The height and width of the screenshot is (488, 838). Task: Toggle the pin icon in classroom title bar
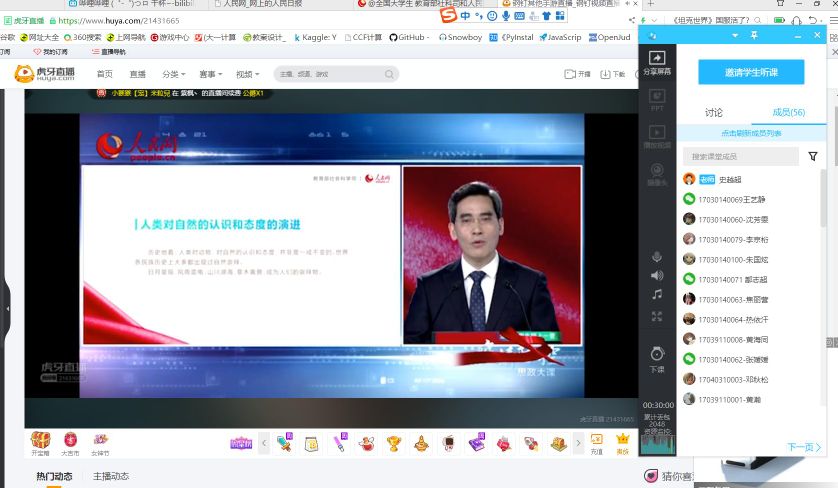point(754,36)
